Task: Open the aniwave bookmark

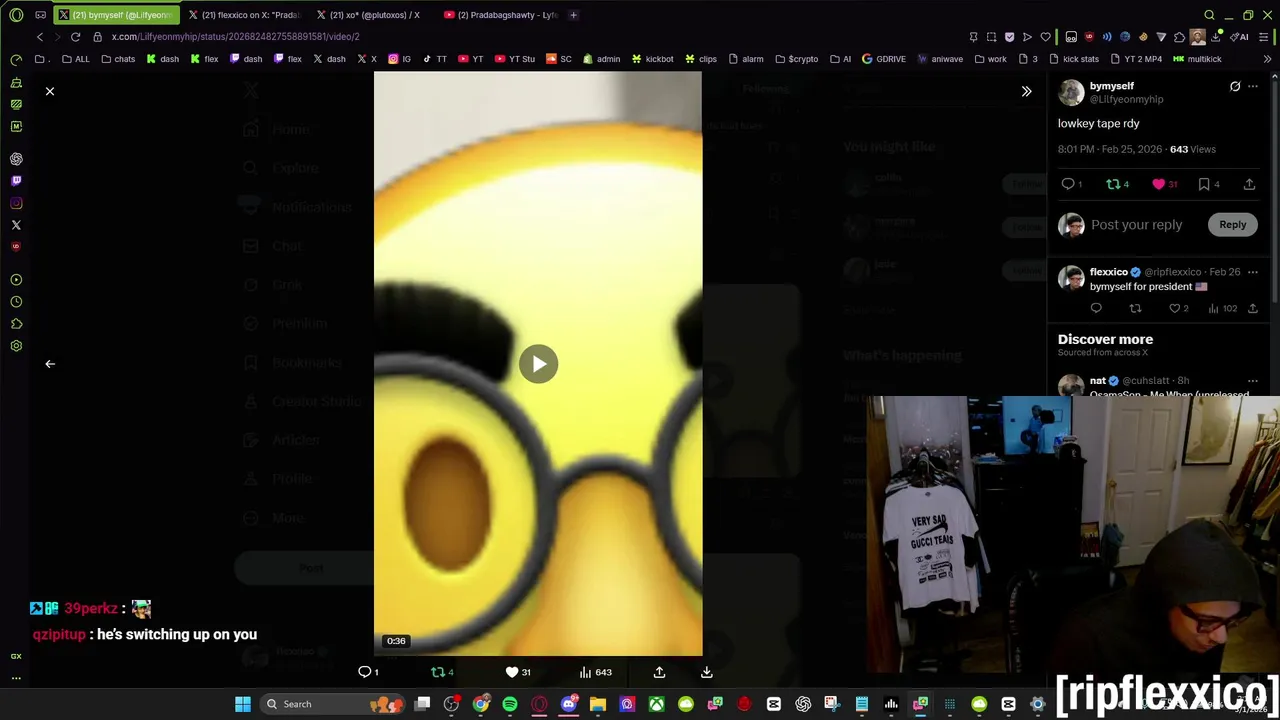Action: tap(940, 59)
